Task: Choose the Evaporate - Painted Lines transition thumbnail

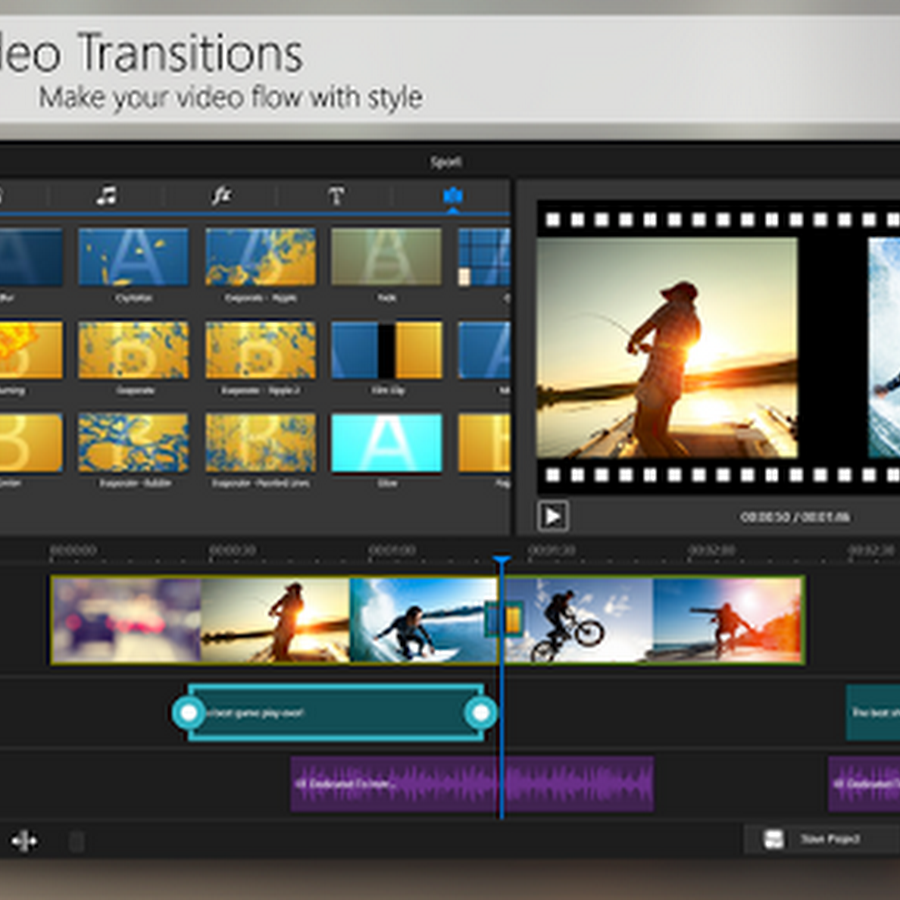Action: click(260, 443)
